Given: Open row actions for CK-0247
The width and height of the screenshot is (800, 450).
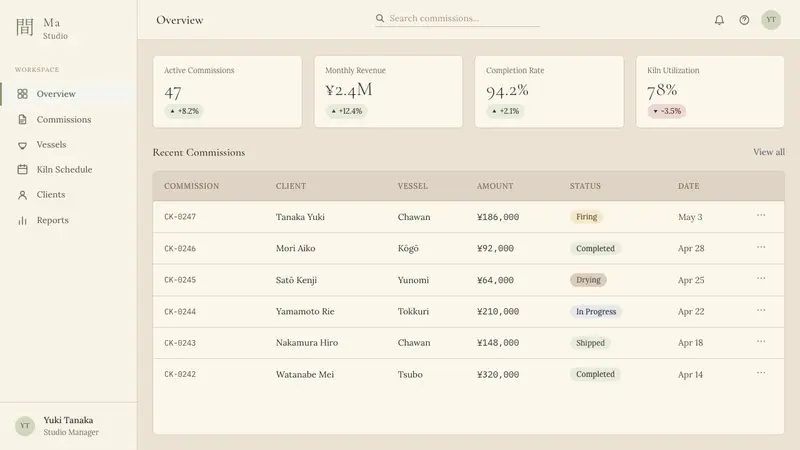Looking at the screenshot, I should (761, 215).
